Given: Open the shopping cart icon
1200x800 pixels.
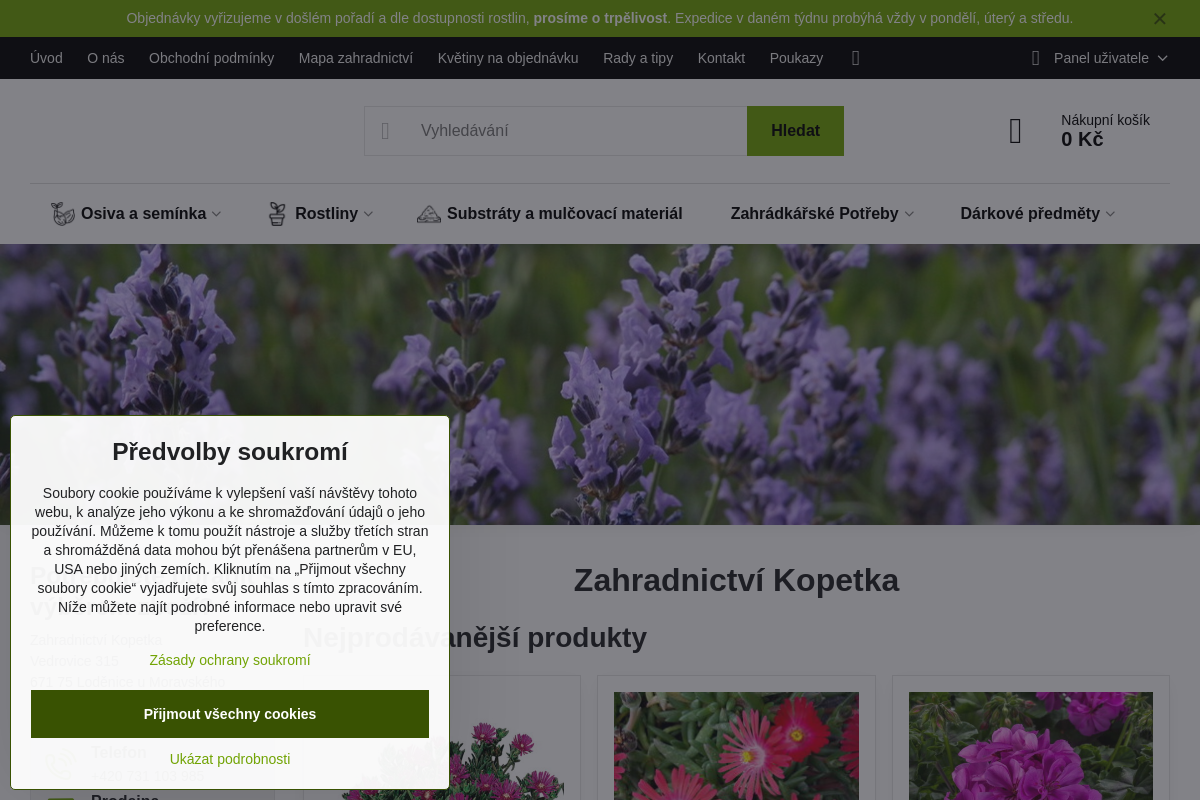Looking at the screenshot, I should coord(1016,131).
